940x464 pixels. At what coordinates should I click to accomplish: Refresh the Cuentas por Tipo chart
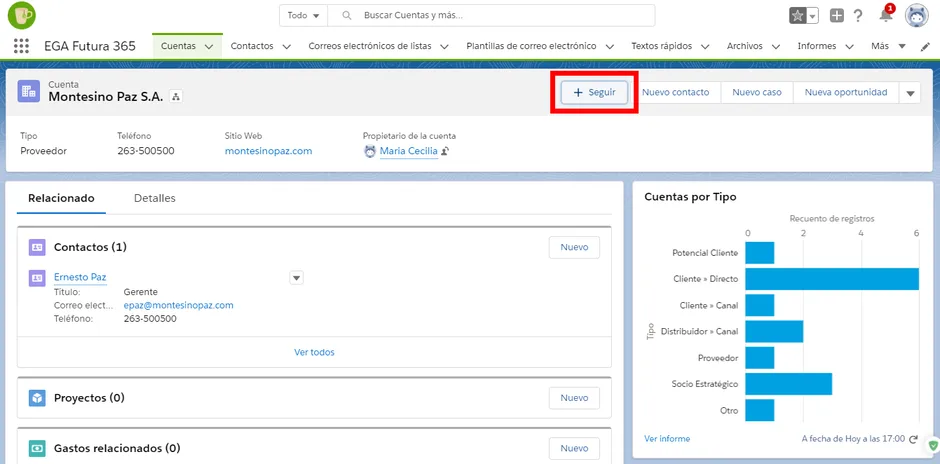point(913,439)
